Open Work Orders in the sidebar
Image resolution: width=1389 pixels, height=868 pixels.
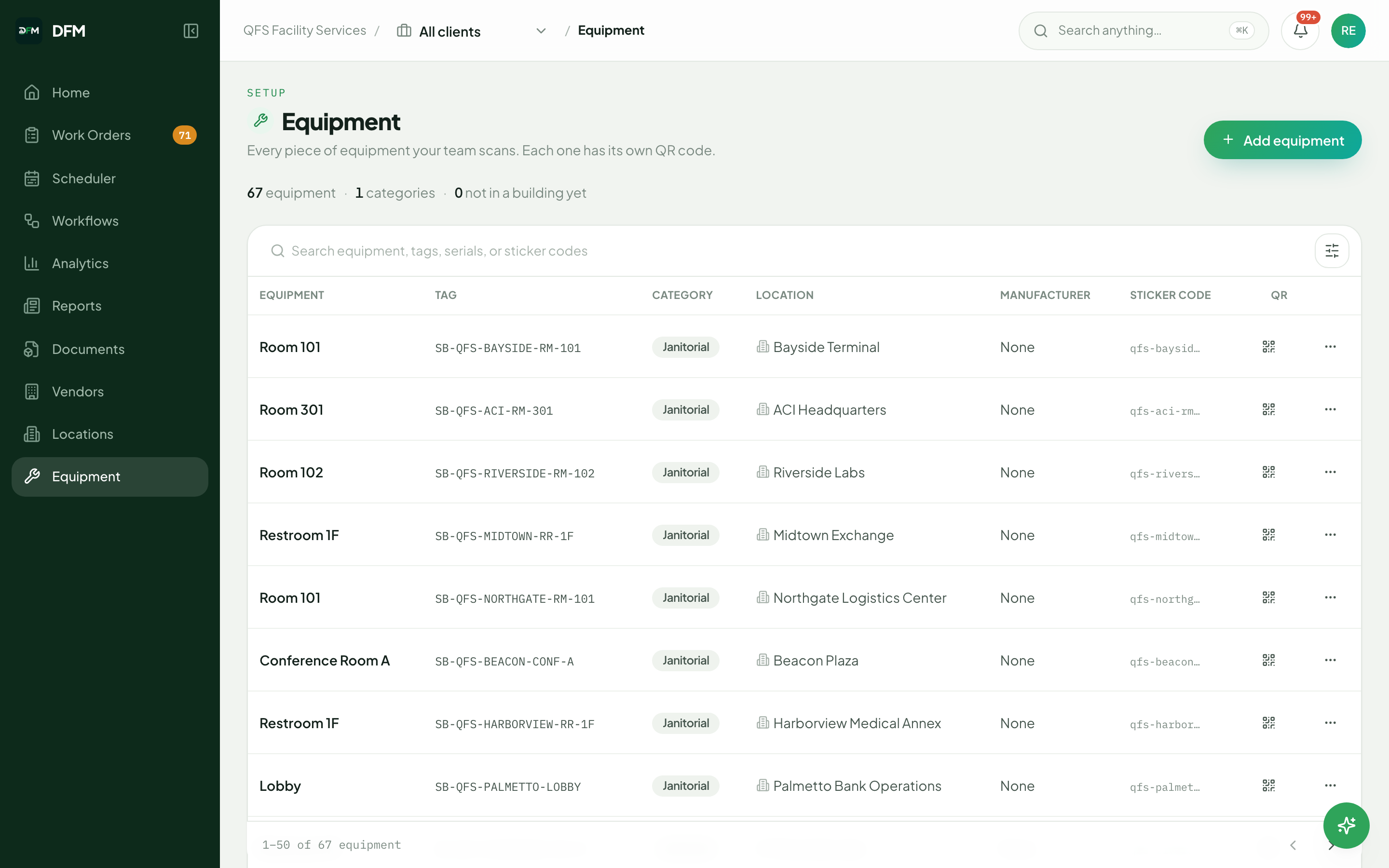(x=109, y=135)
